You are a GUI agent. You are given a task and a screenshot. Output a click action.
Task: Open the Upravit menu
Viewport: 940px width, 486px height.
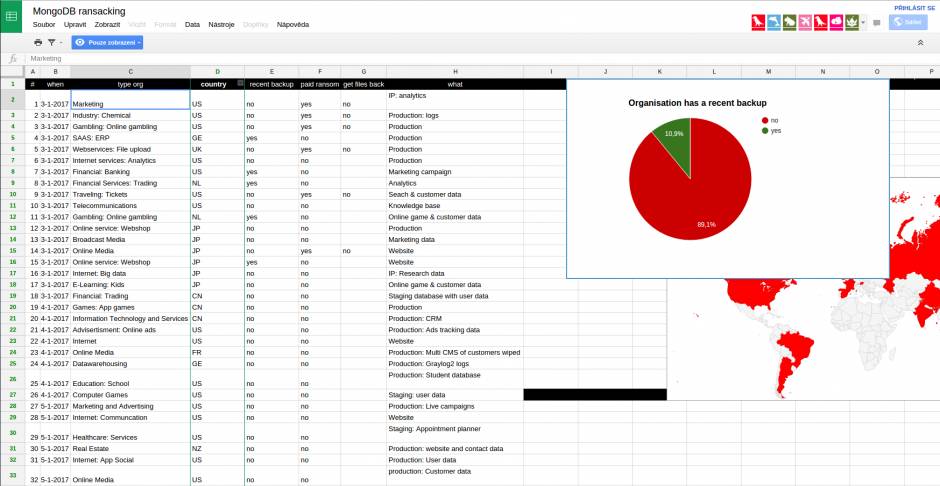75,25
